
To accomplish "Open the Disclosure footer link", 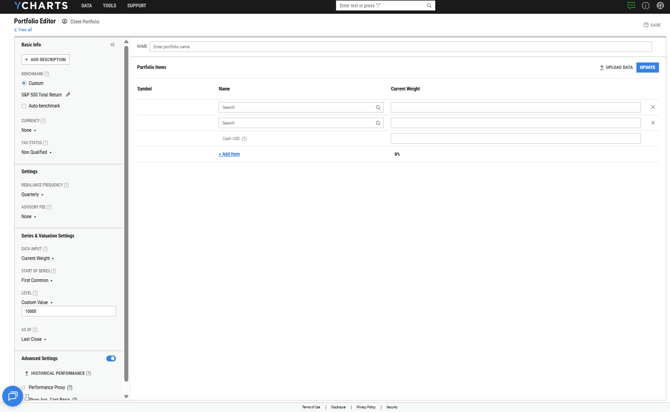I will coord(338,407).
